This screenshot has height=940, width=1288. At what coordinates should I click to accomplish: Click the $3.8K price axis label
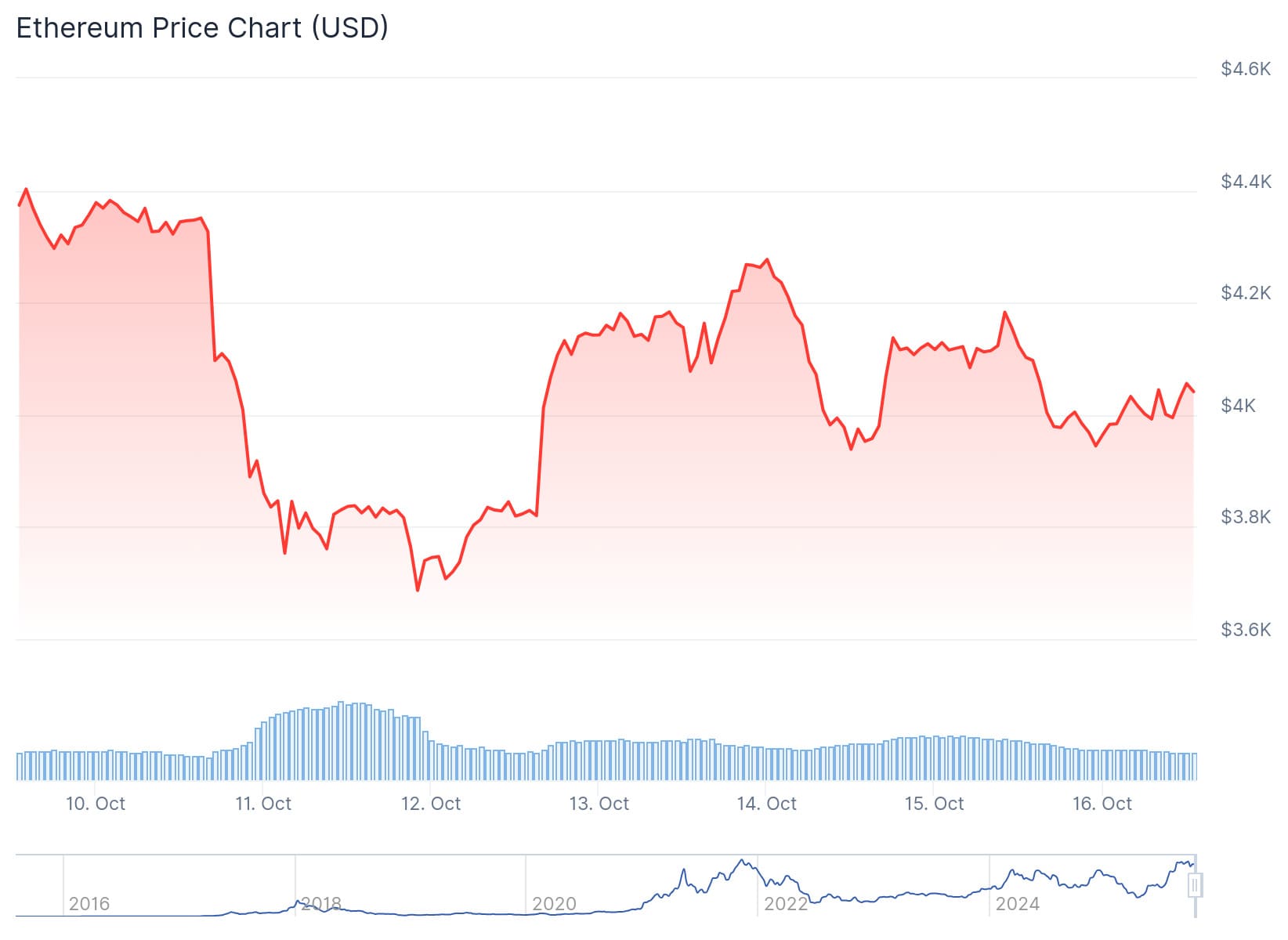pyautogui.click(x=1246, y=517)
